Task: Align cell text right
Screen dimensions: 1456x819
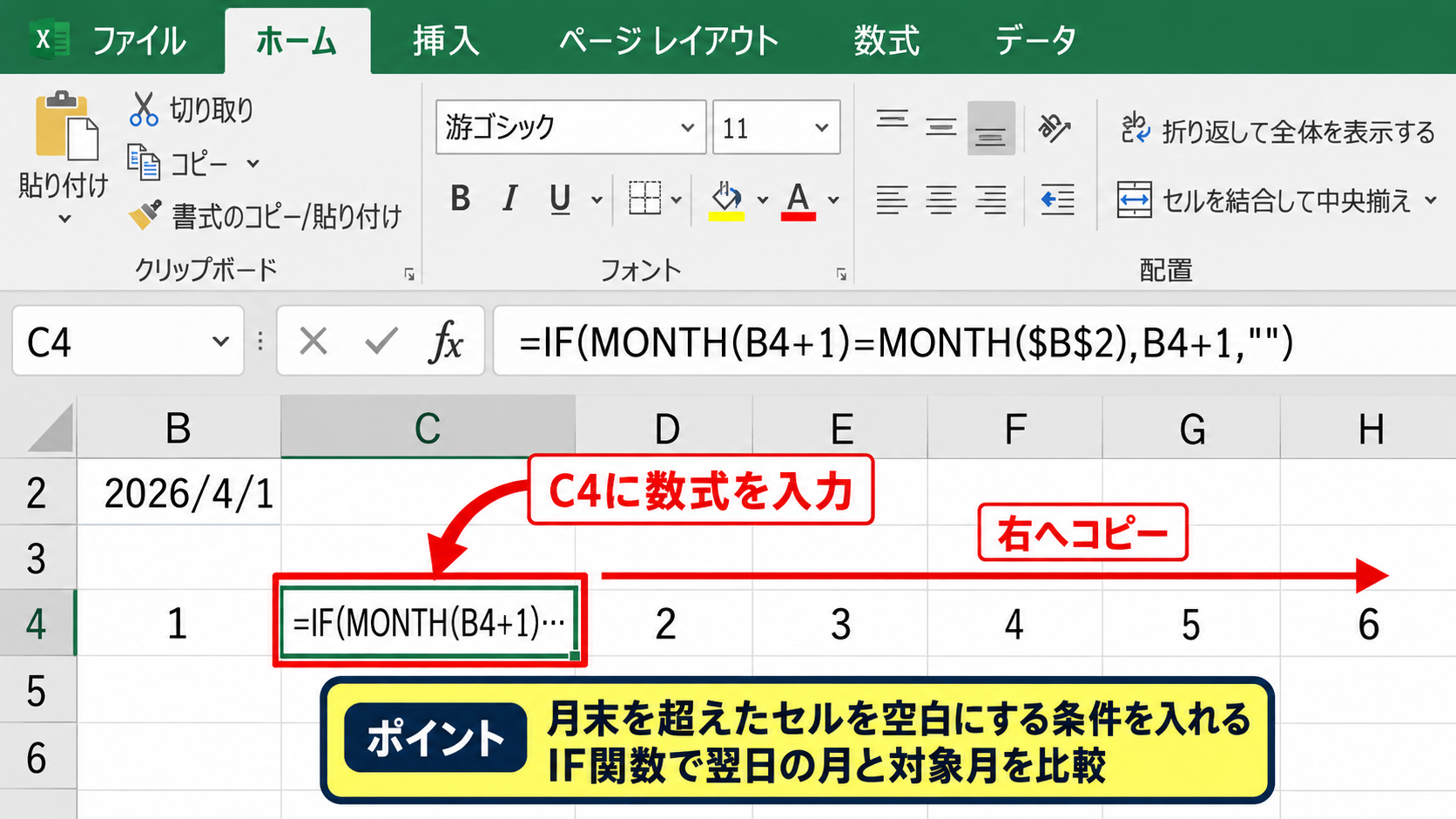Action: (x=991, y=200)
